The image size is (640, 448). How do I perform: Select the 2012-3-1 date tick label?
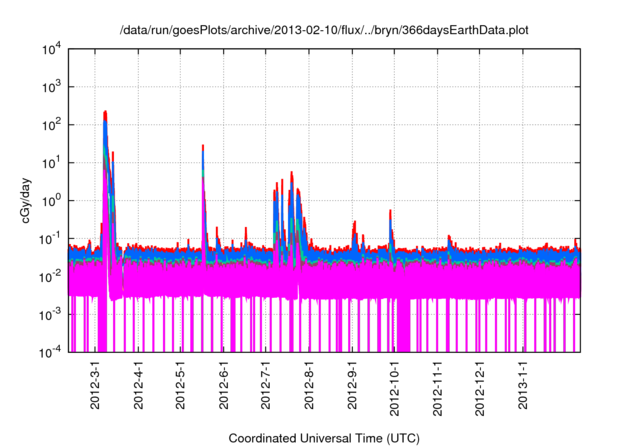click(x=96, y=387)
